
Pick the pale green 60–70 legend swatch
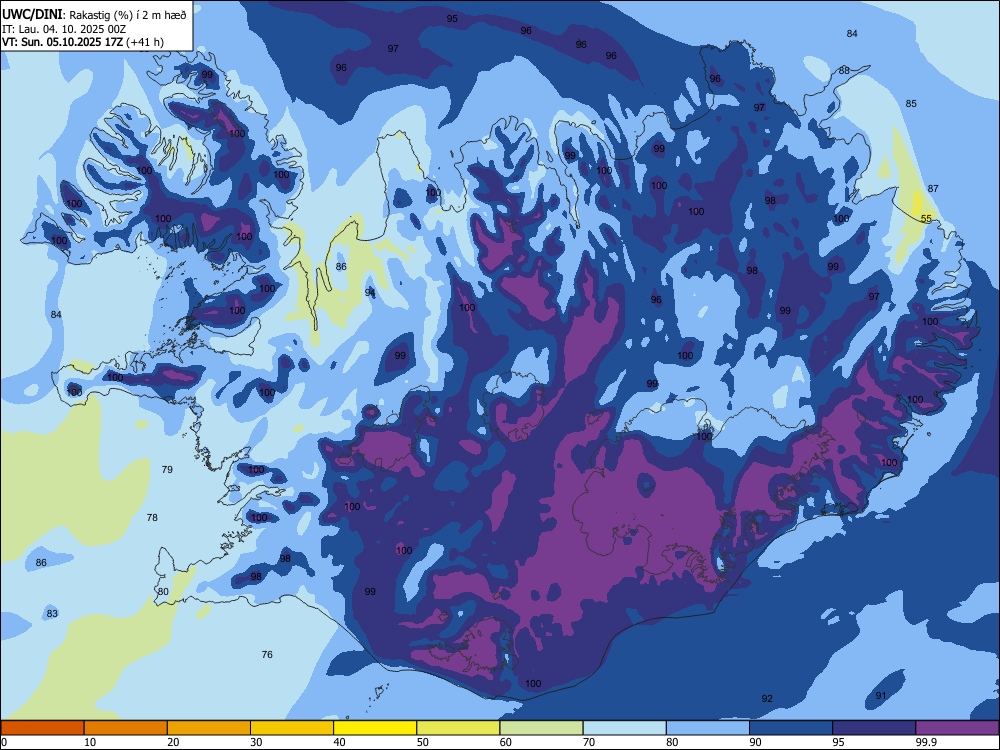click(x=541, y=728)
